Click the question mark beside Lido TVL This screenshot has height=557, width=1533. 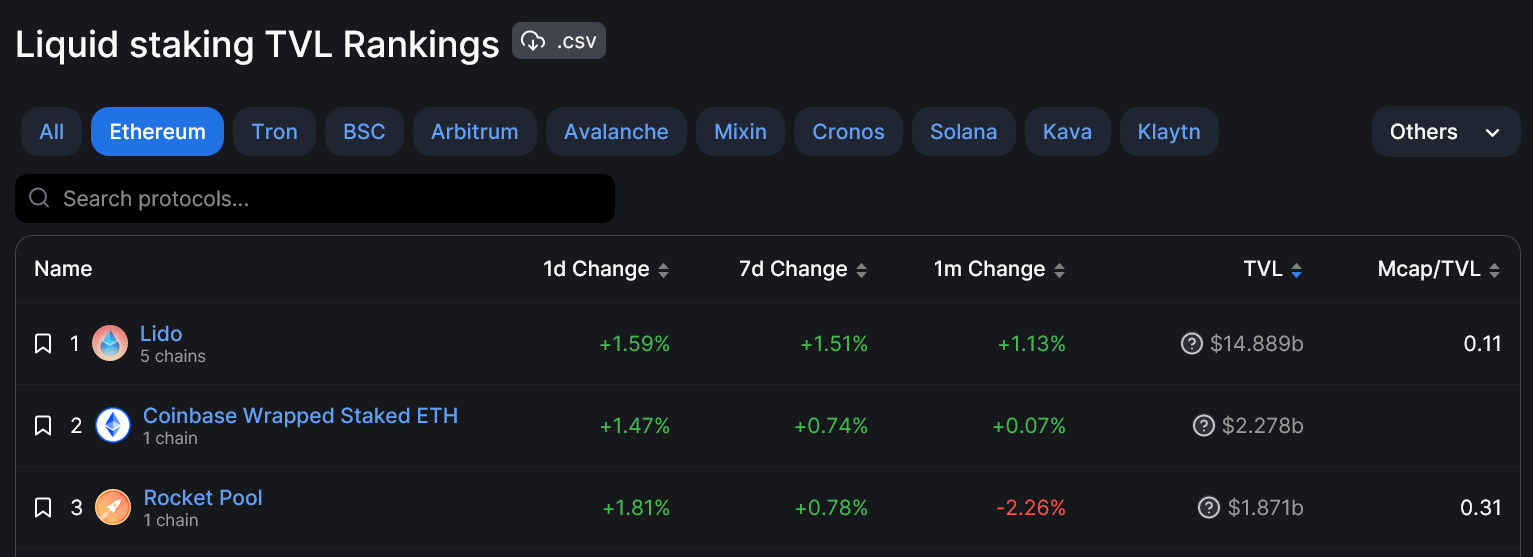pyautogui.click(x=1191, y=344)
